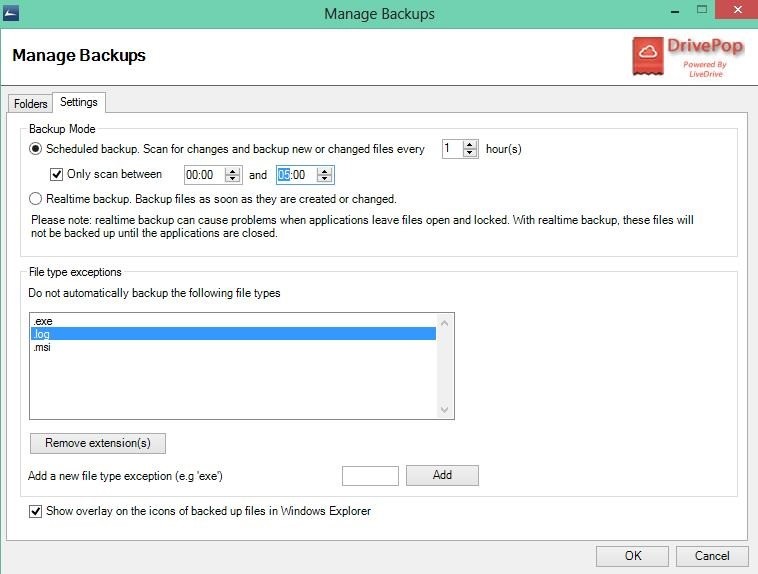758x574 pixels.
Task: Increase the 00:00 start time
Action: pos(233,171)
